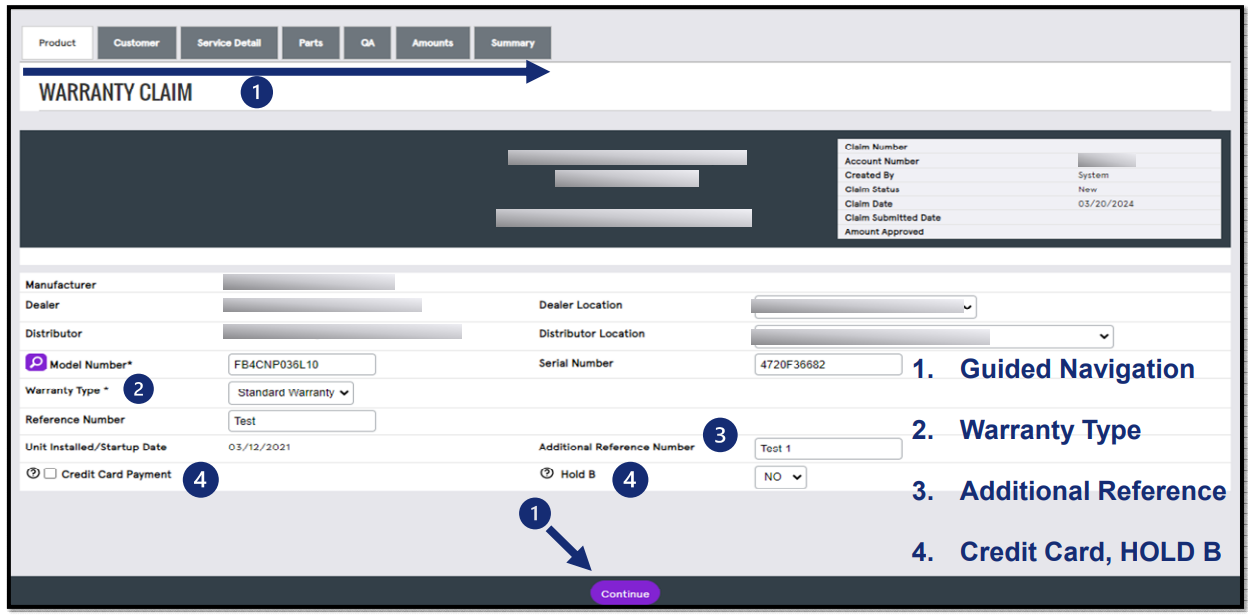Click inside the Model Number field

pyautogui.click(x=302, y=364)
